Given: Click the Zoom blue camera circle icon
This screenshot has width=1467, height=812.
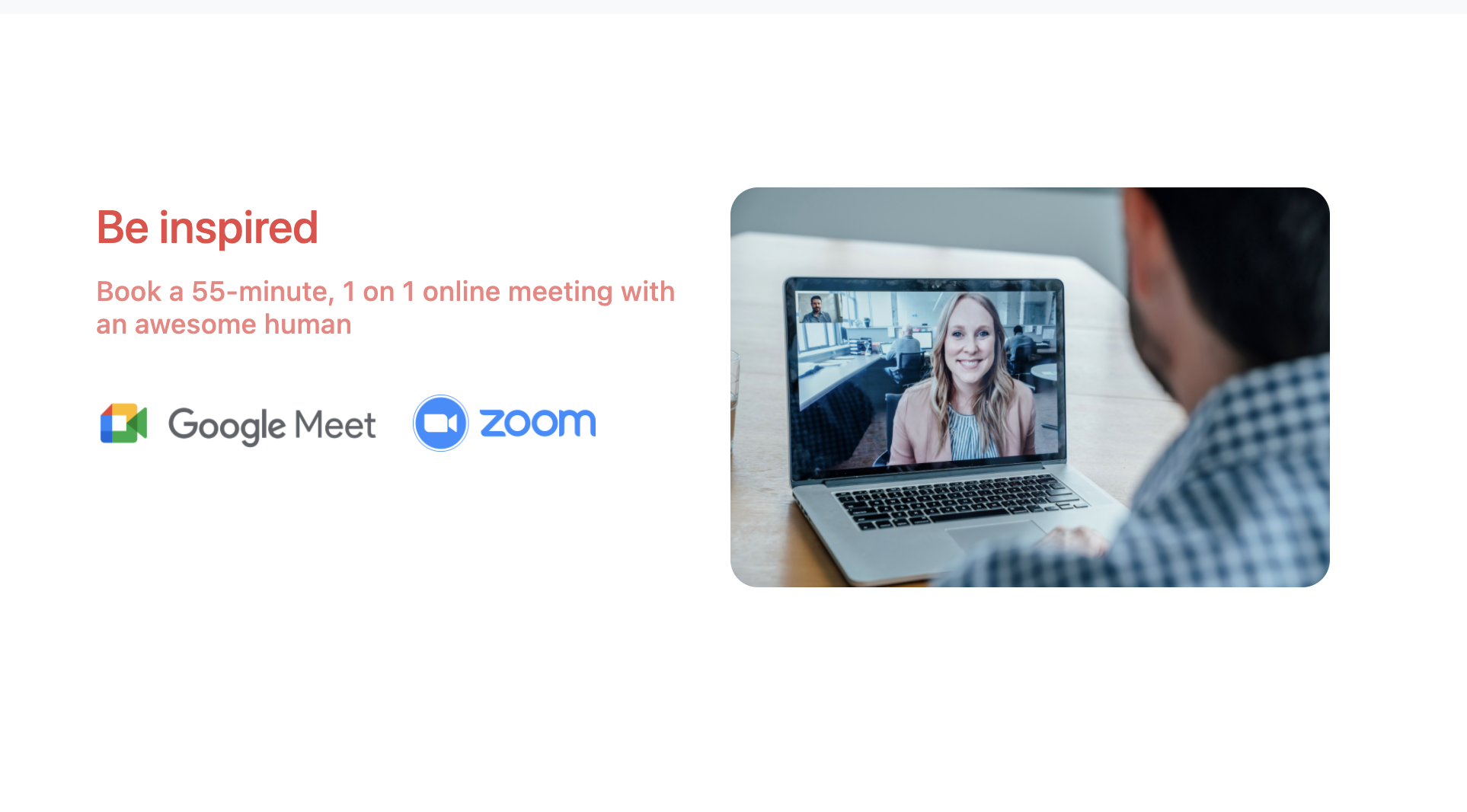Looking at the screenshot, I should click(x=440, y=423).
